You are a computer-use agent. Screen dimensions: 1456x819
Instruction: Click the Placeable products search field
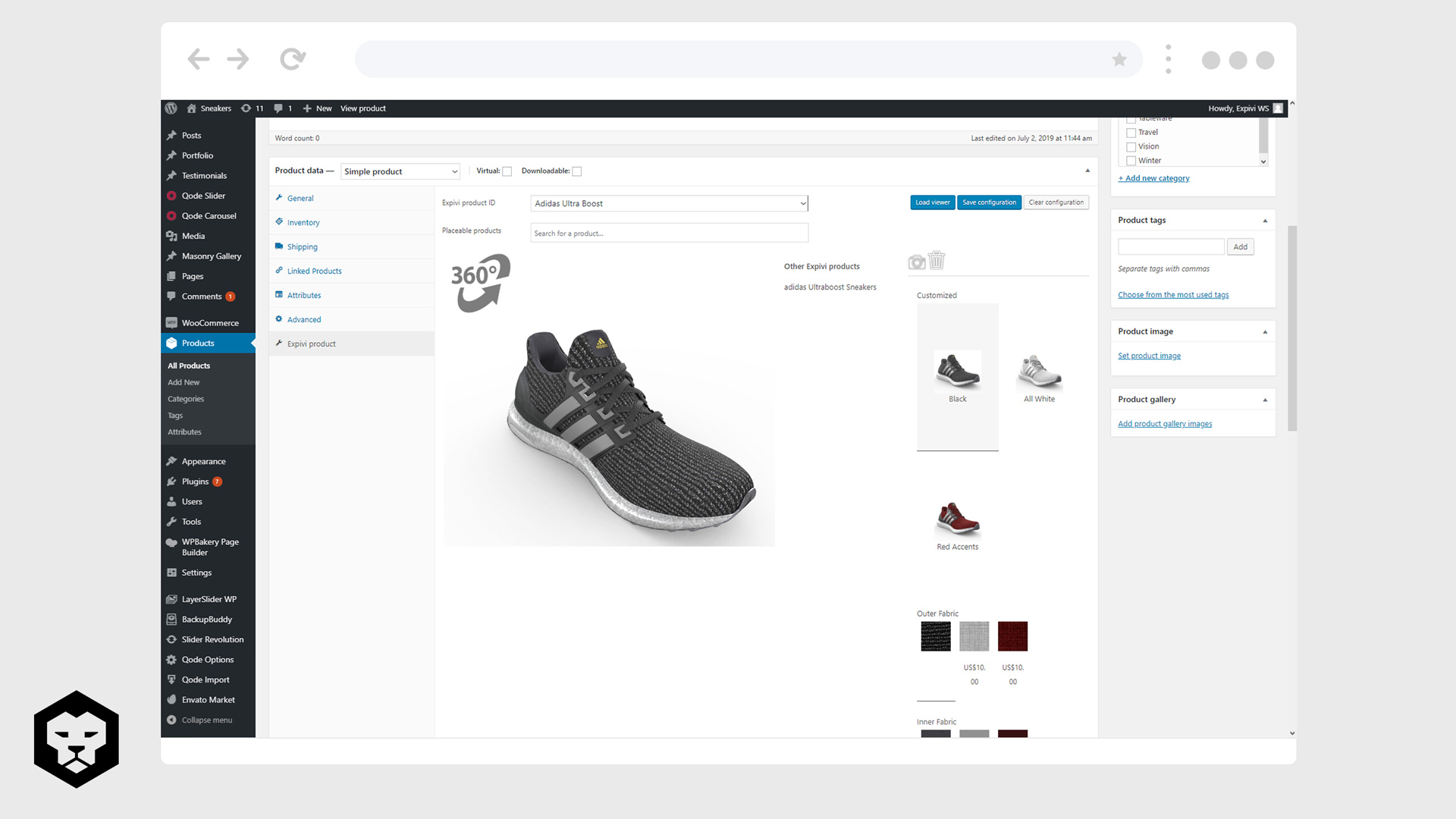(x=670, y=233)
